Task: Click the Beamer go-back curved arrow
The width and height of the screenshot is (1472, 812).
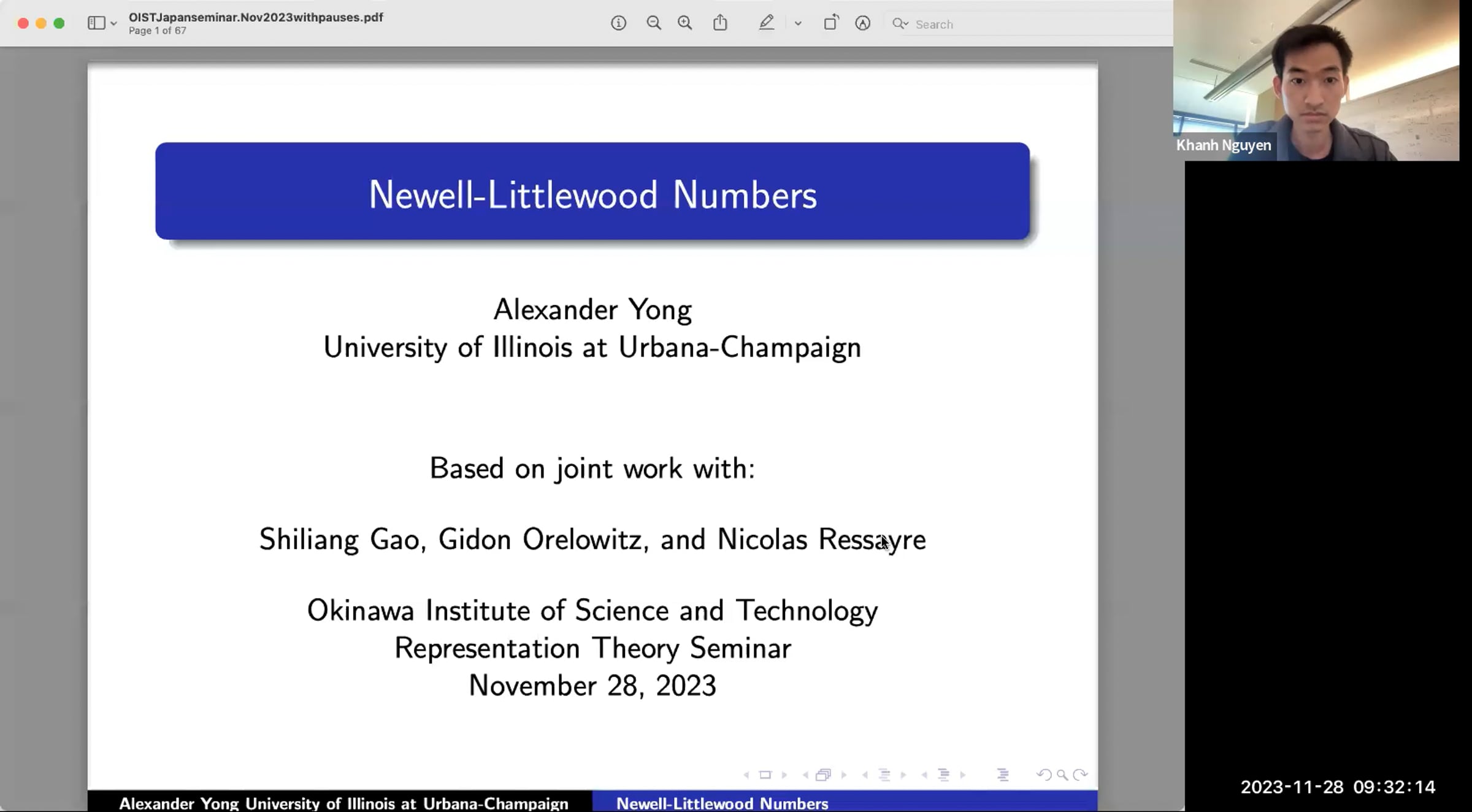Action: [x=1044, y=775]
